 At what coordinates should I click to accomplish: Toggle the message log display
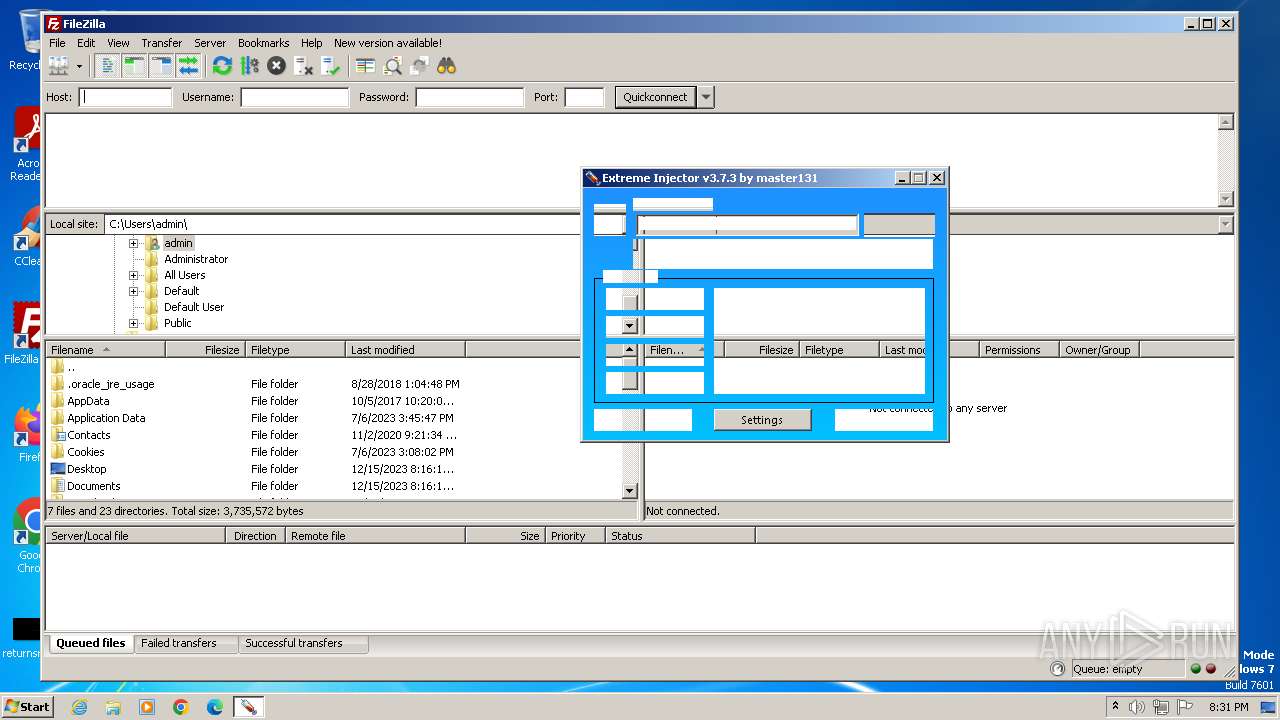(x=107, y=66)
